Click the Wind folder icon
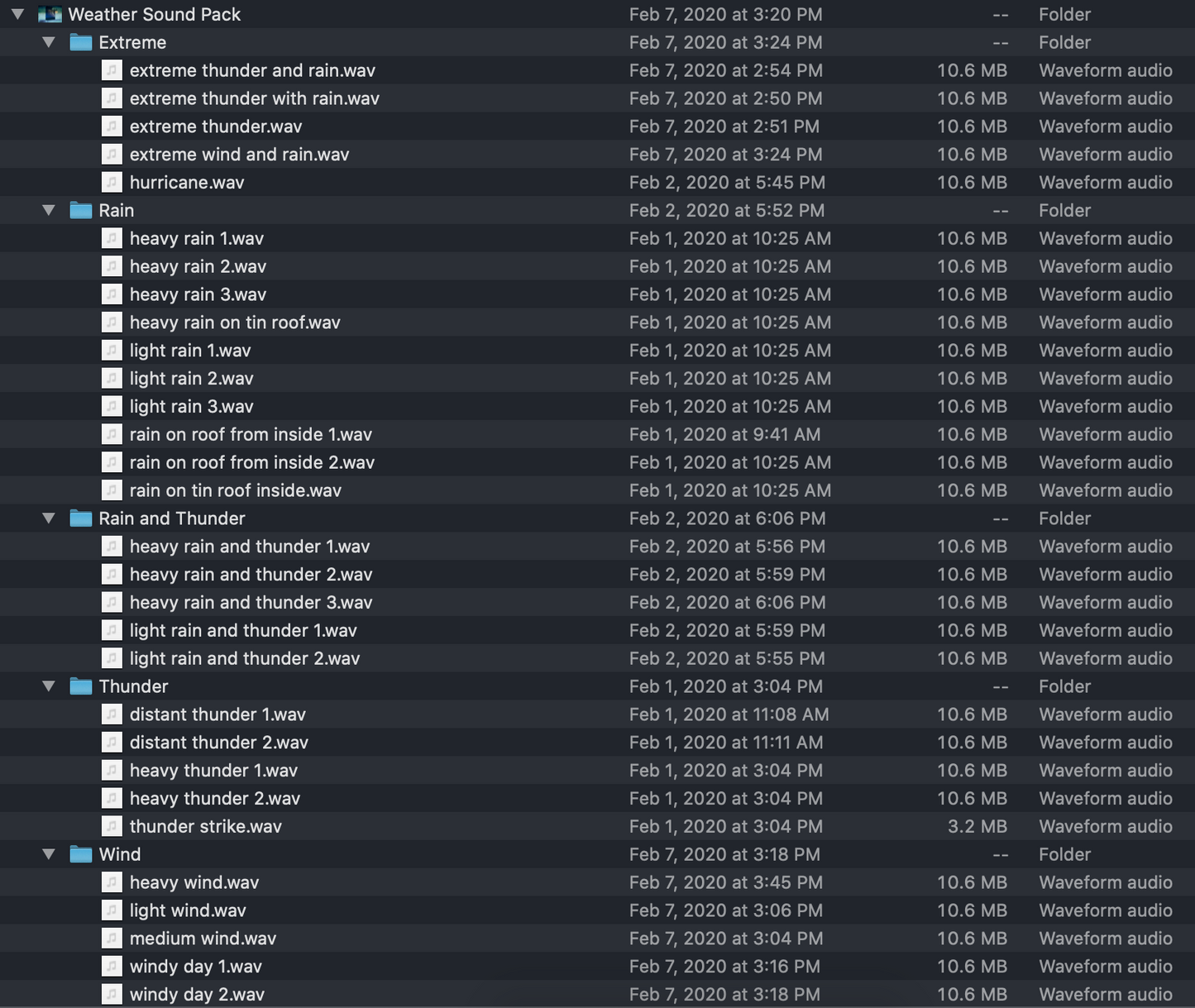Viewport: 1195px width, 1008px height. pos(80,854)
